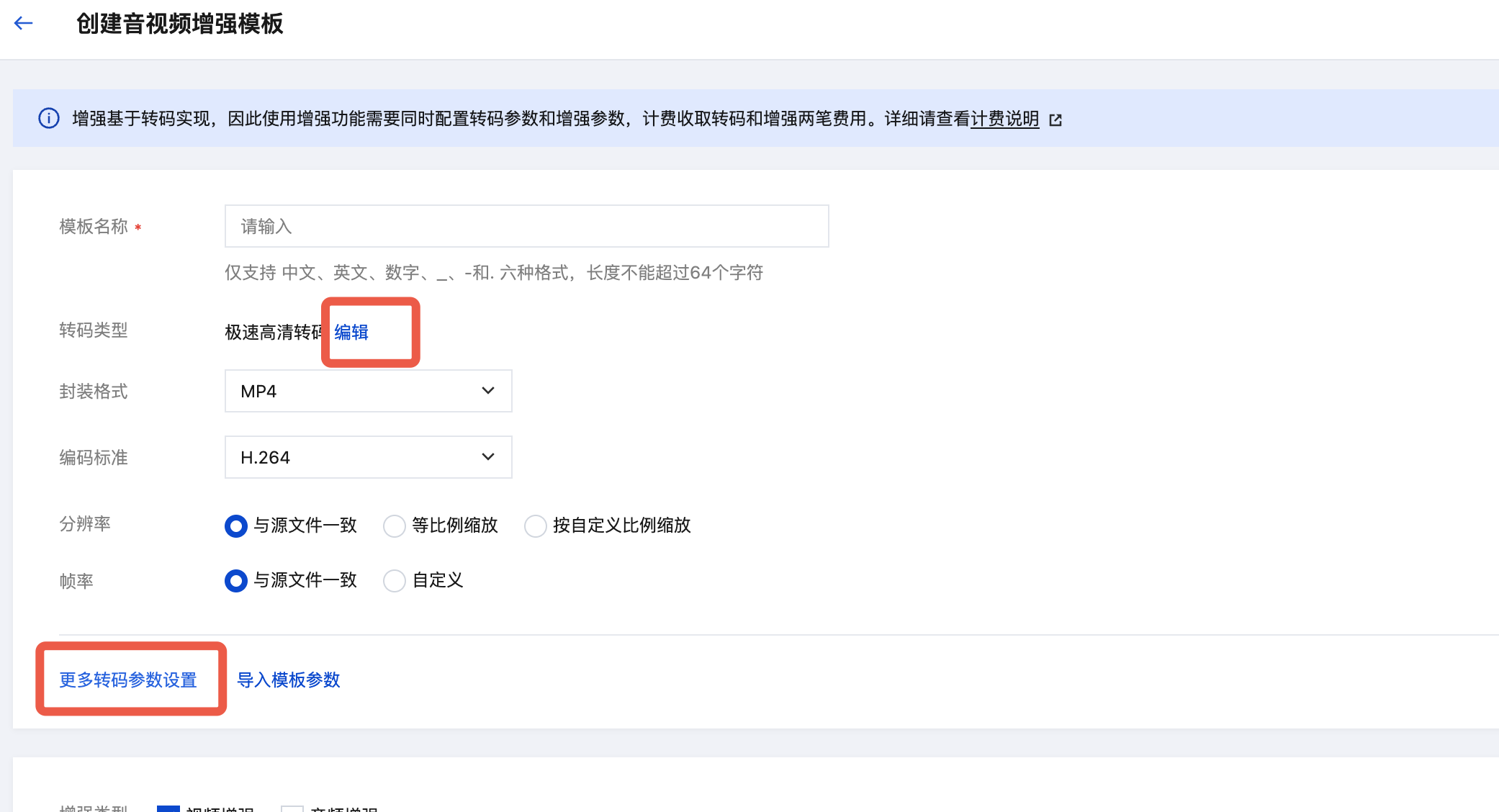Select 等比例缩放 resolution option

395,526
